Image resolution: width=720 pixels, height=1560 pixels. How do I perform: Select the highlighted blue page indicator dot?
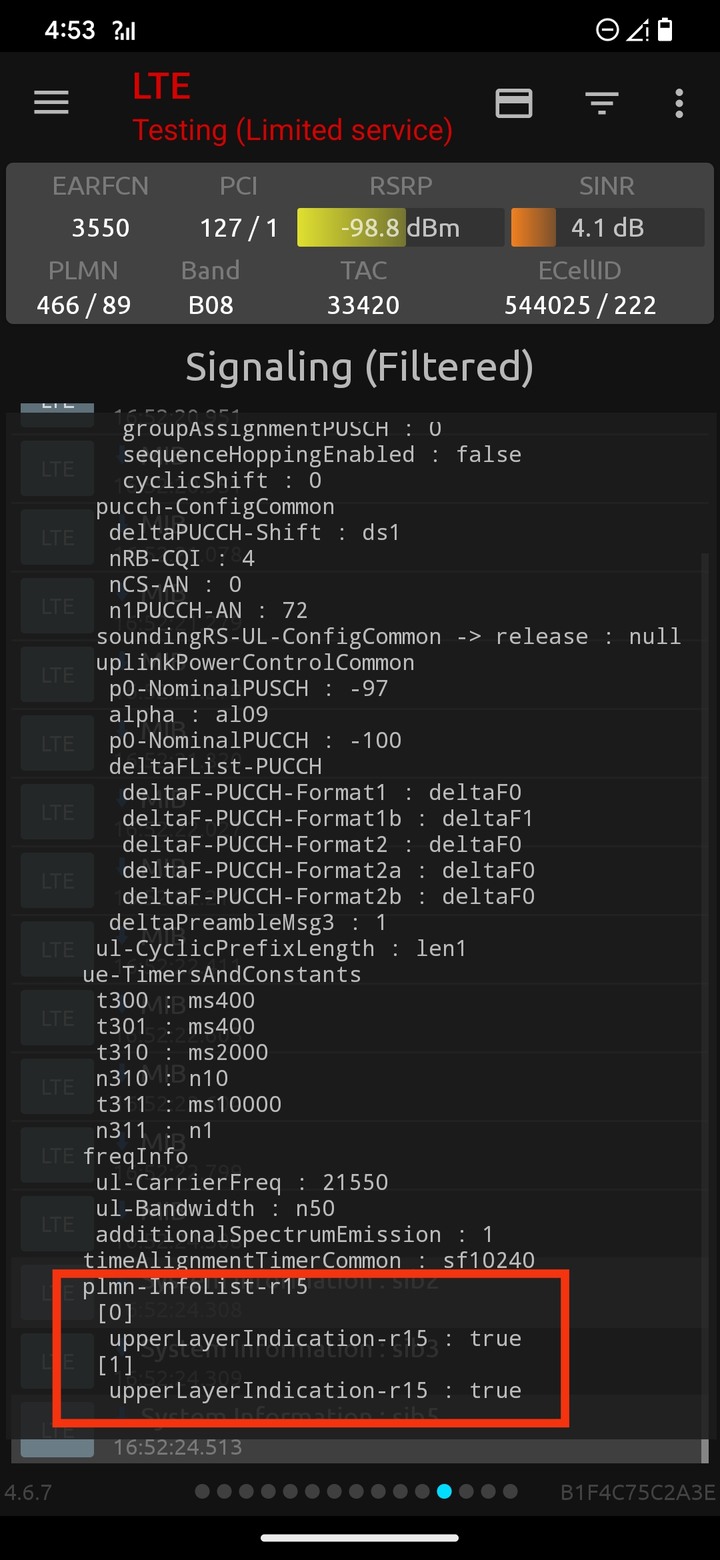coord(444,1491)
